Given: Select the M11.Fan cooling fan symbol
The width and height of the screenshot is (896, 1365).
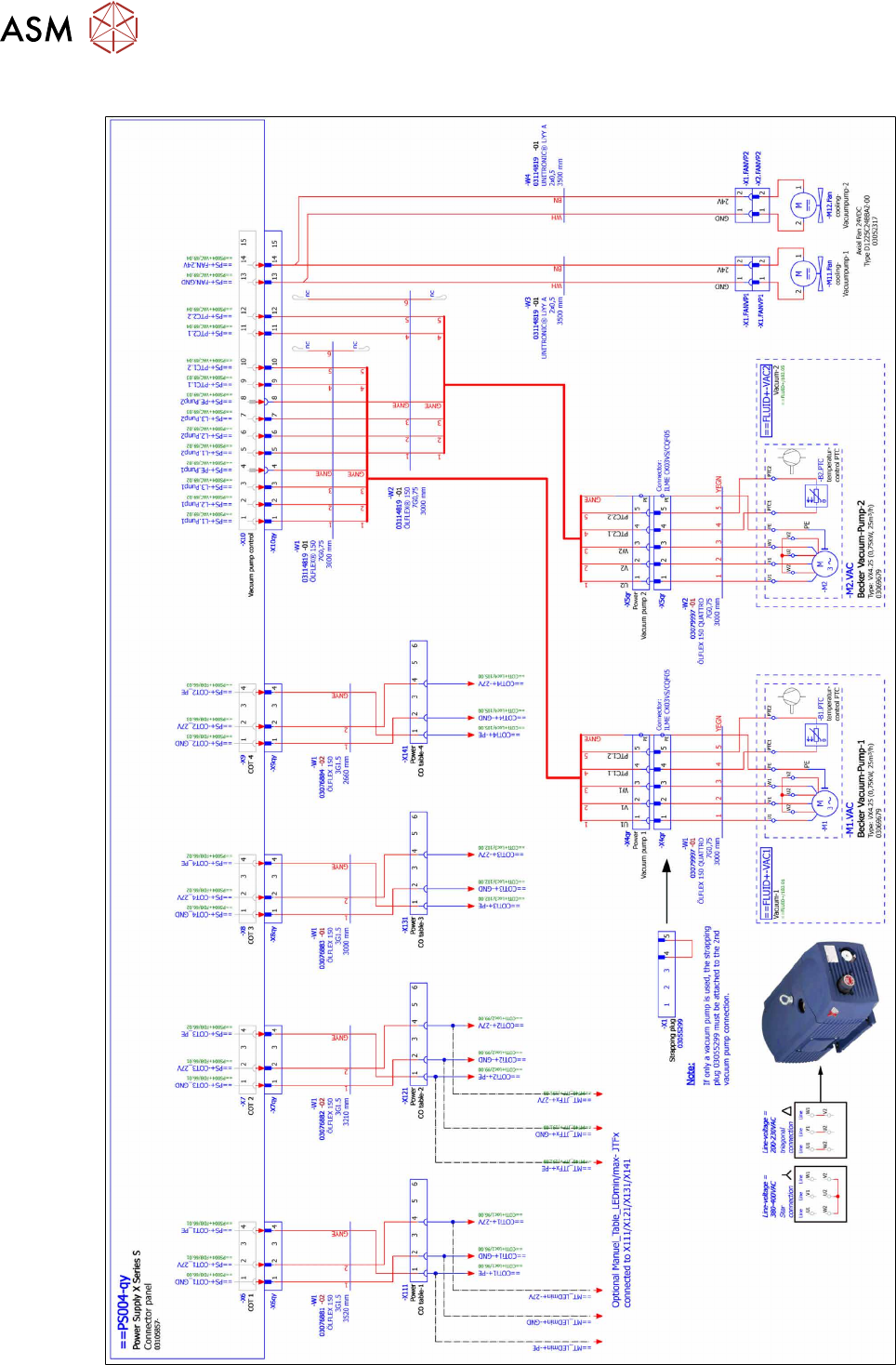Looking at the screenshot, I should [x=801, y=273].
